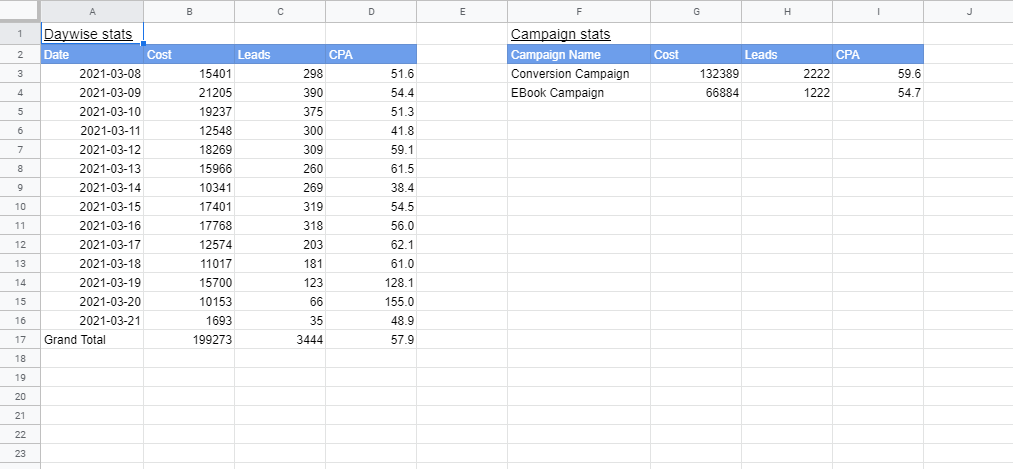Select row 17 header
This screenshot has height=469, width=1013.
point(20,339)
